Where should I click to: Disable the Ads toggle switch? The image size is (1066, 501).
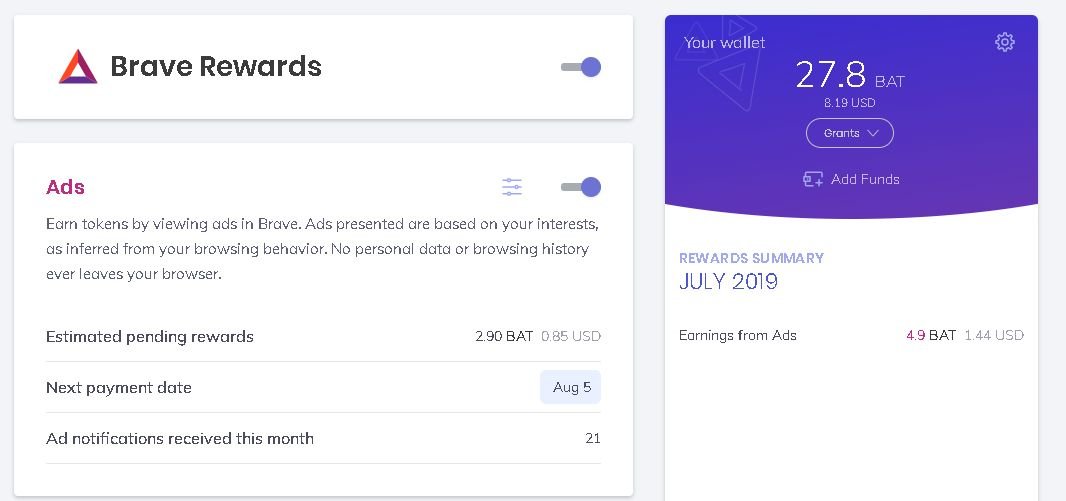click(x=581, y=187)
